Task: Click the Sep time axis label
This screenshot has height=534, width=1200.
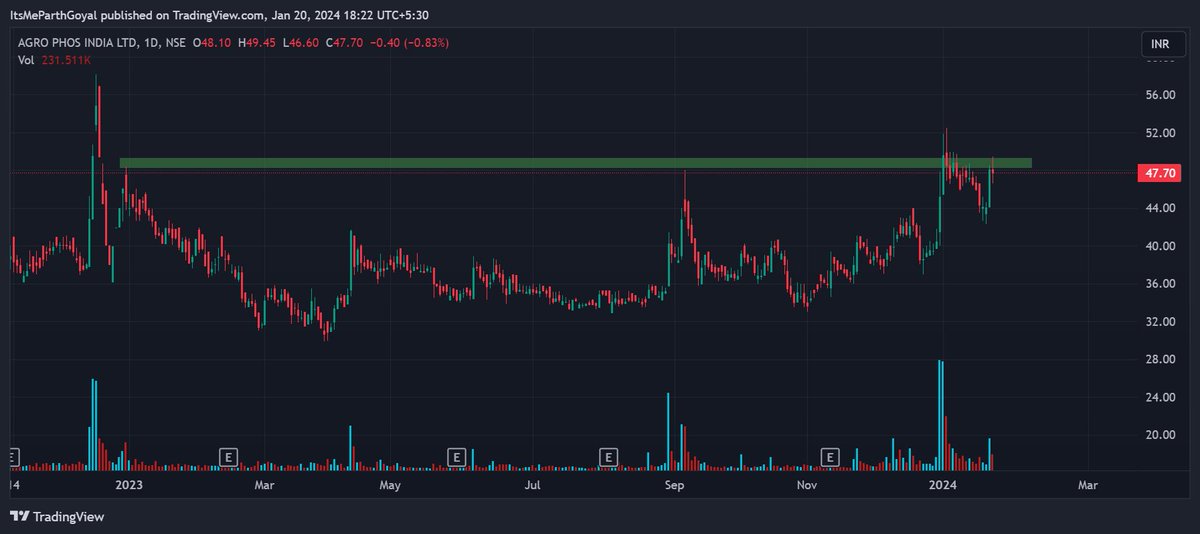Action: (x=675, y=485)
